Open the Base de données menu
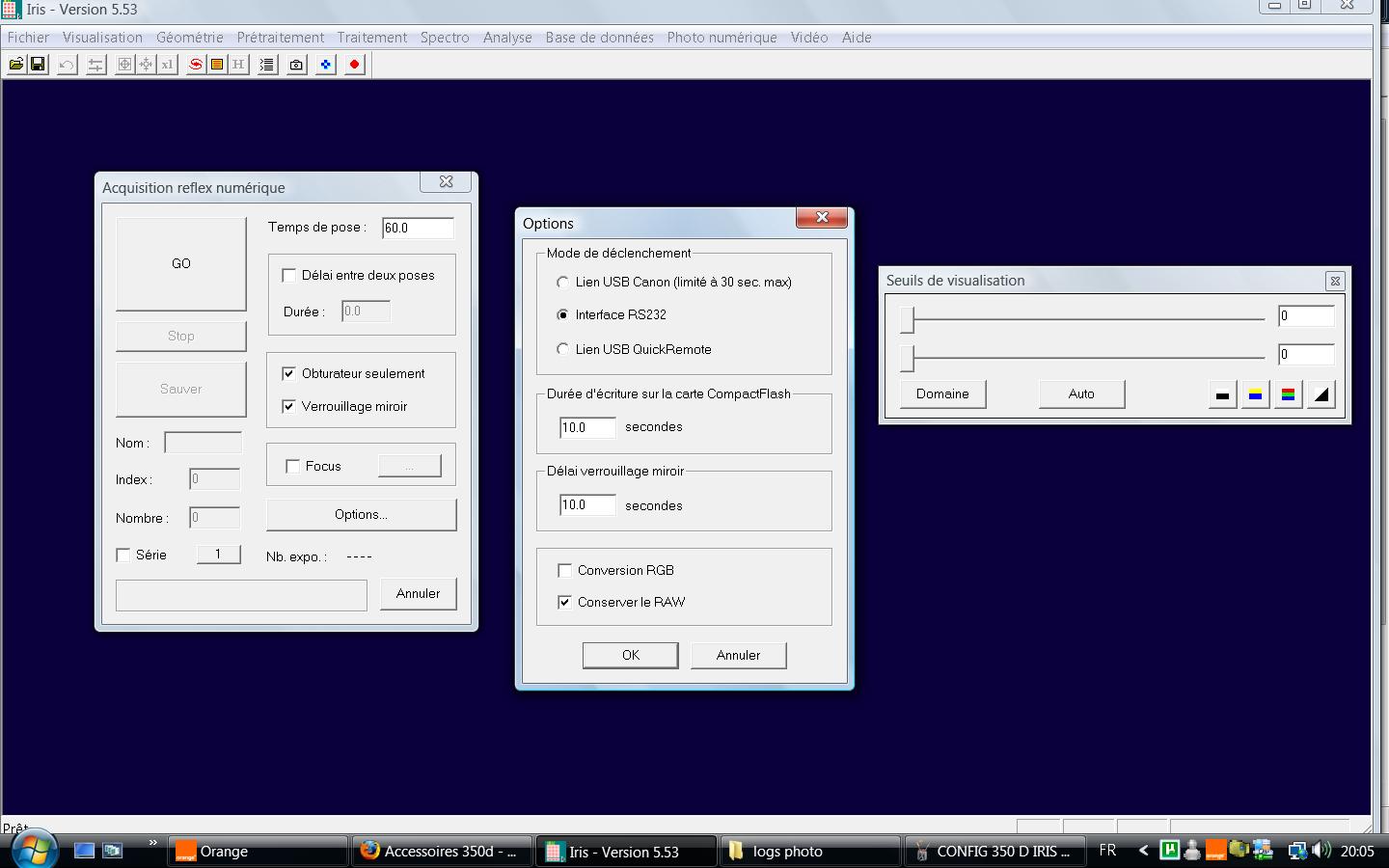 (599, 38)
